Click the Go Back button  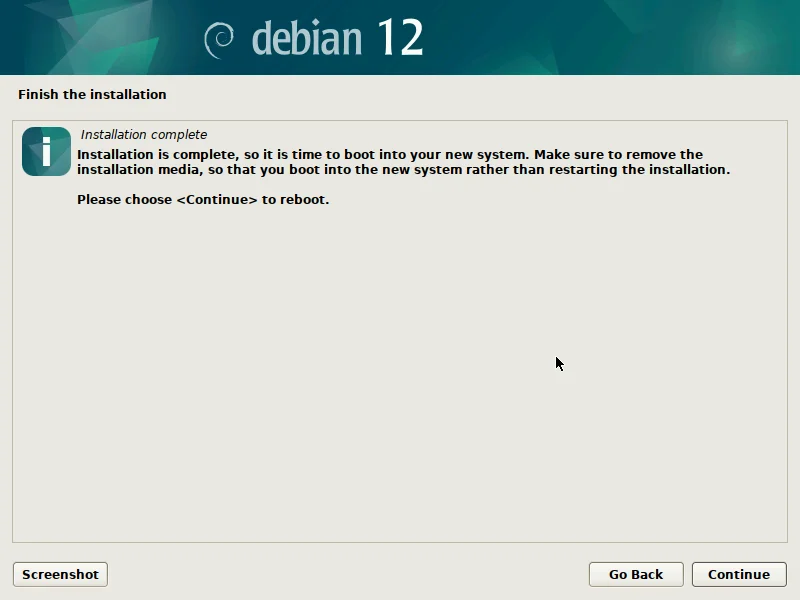tap(636, 574)
